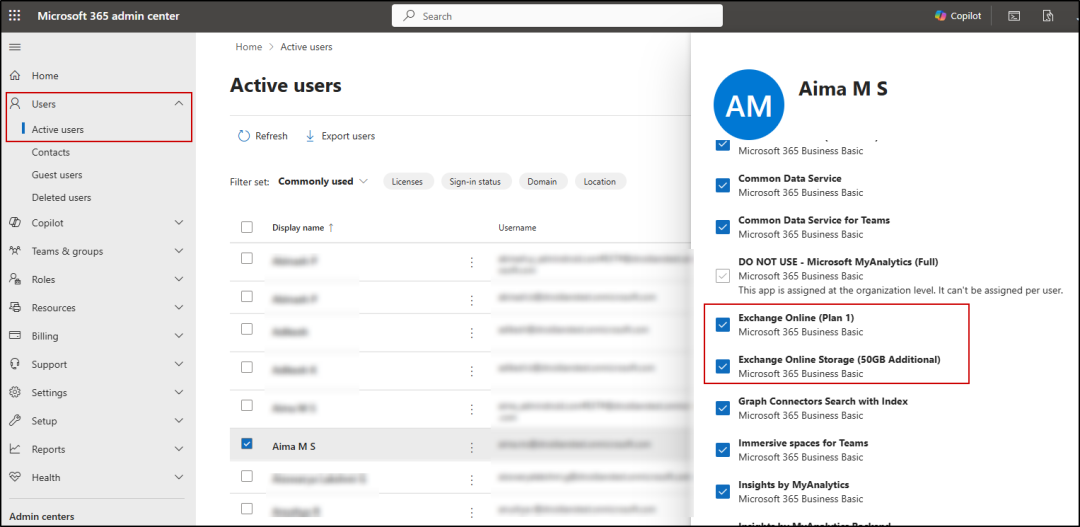Uncheck Common Data Service for Teams
The image size is (1080, 527).
723,227
